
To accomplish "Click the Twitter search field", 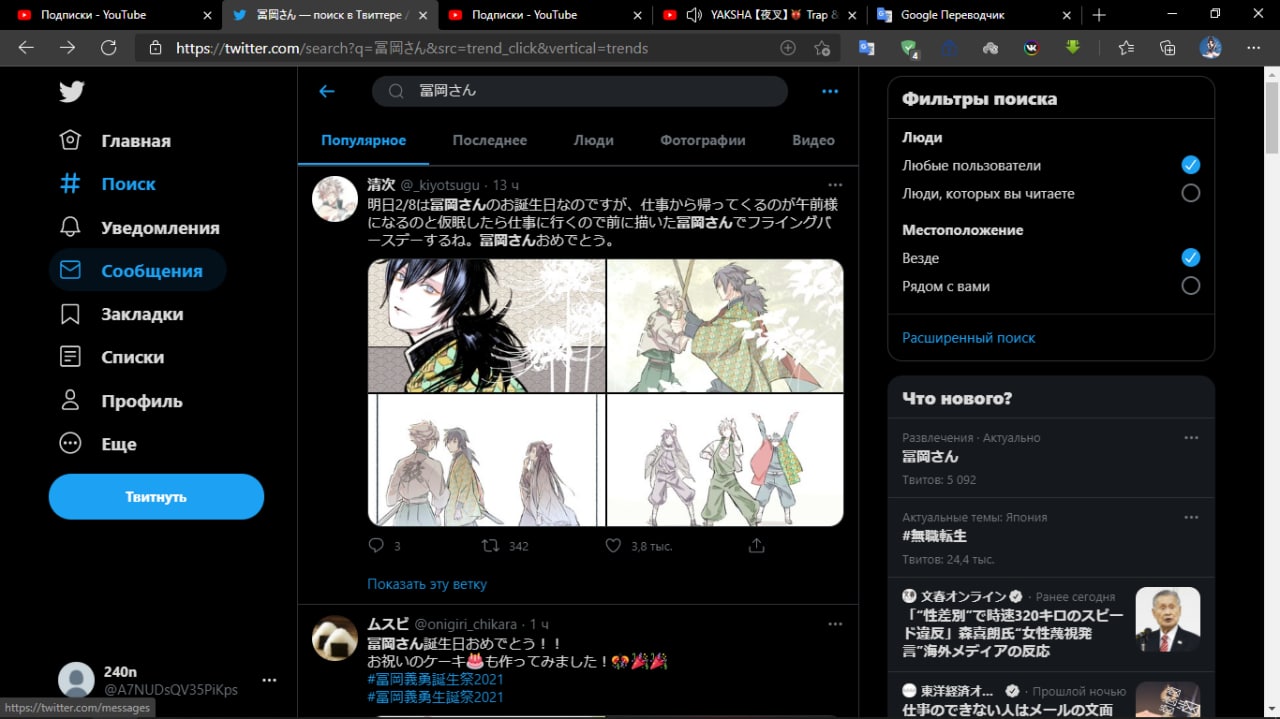I will click(580, 91).
